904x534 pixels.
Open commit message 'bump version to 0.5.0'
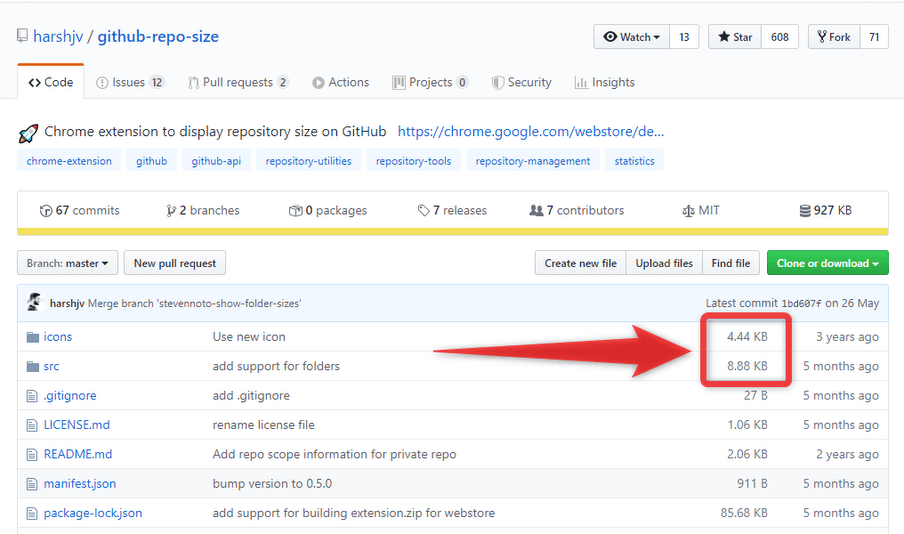[272, 484]
